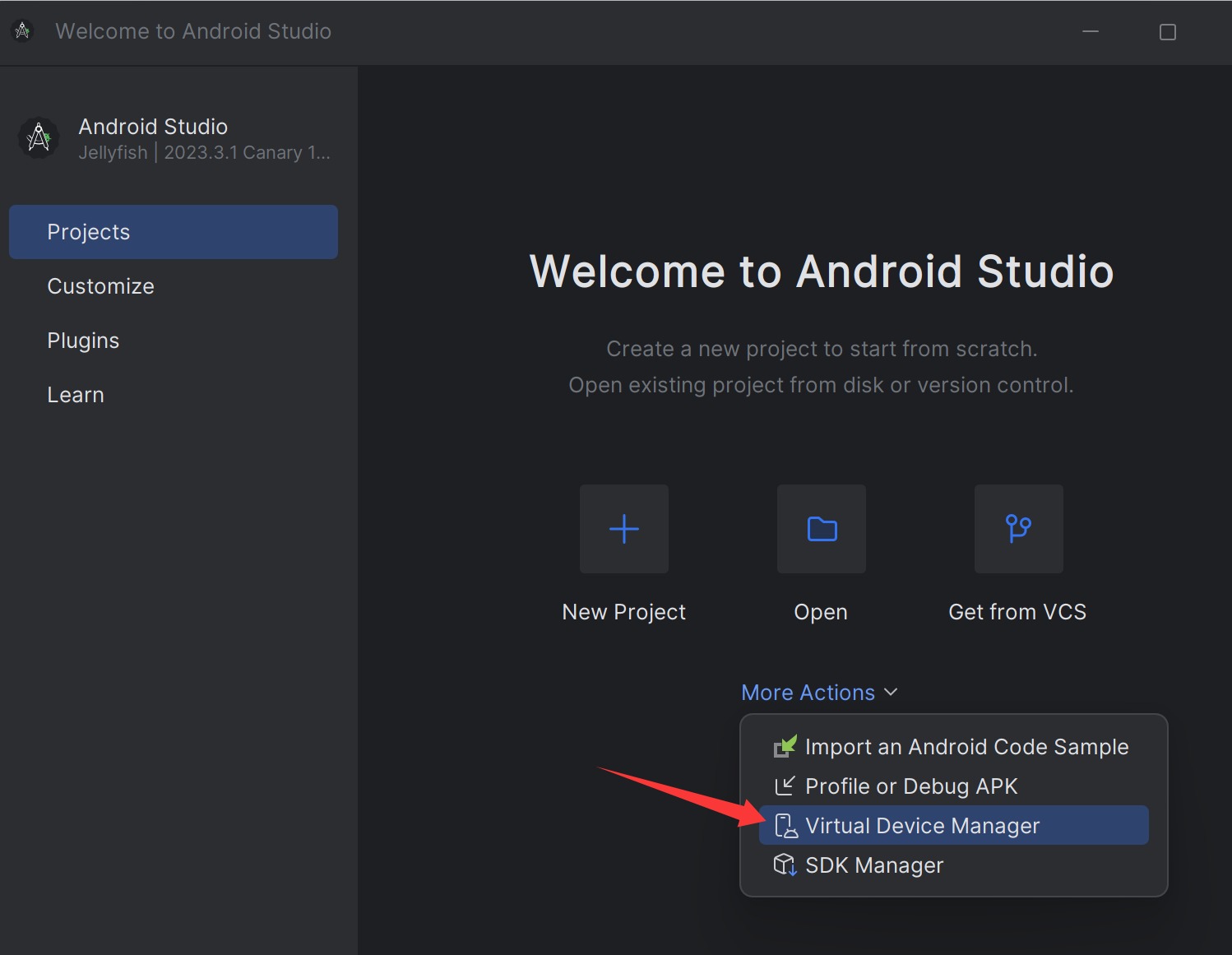The width and height of the screenshot is (1232, 955).
Task: Select the Projects tab
Action: coord(174,232)
